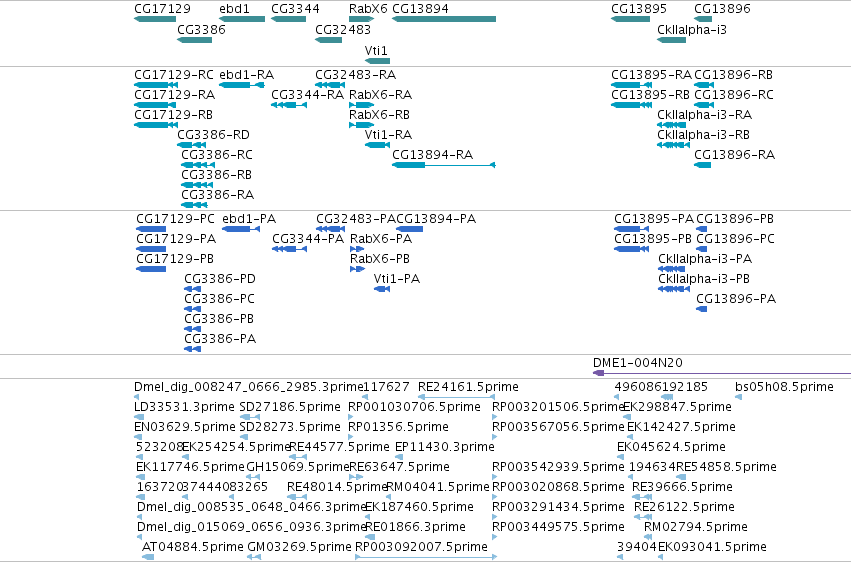Select EST AT04884.5prime
Viewport: 851px width, 562px height.
point(148,557)
